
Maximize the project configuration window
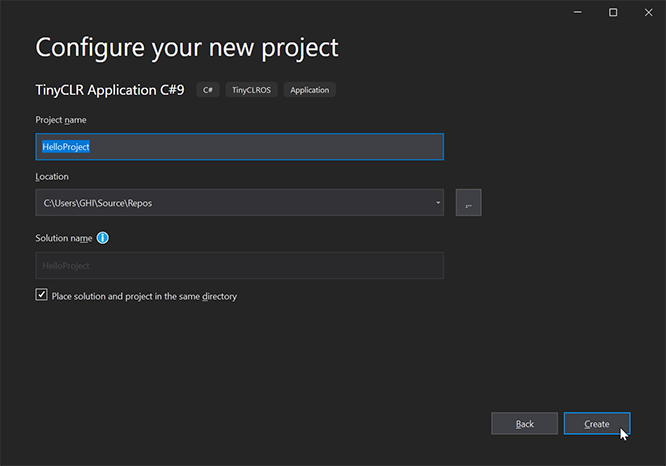pos(613,12)
